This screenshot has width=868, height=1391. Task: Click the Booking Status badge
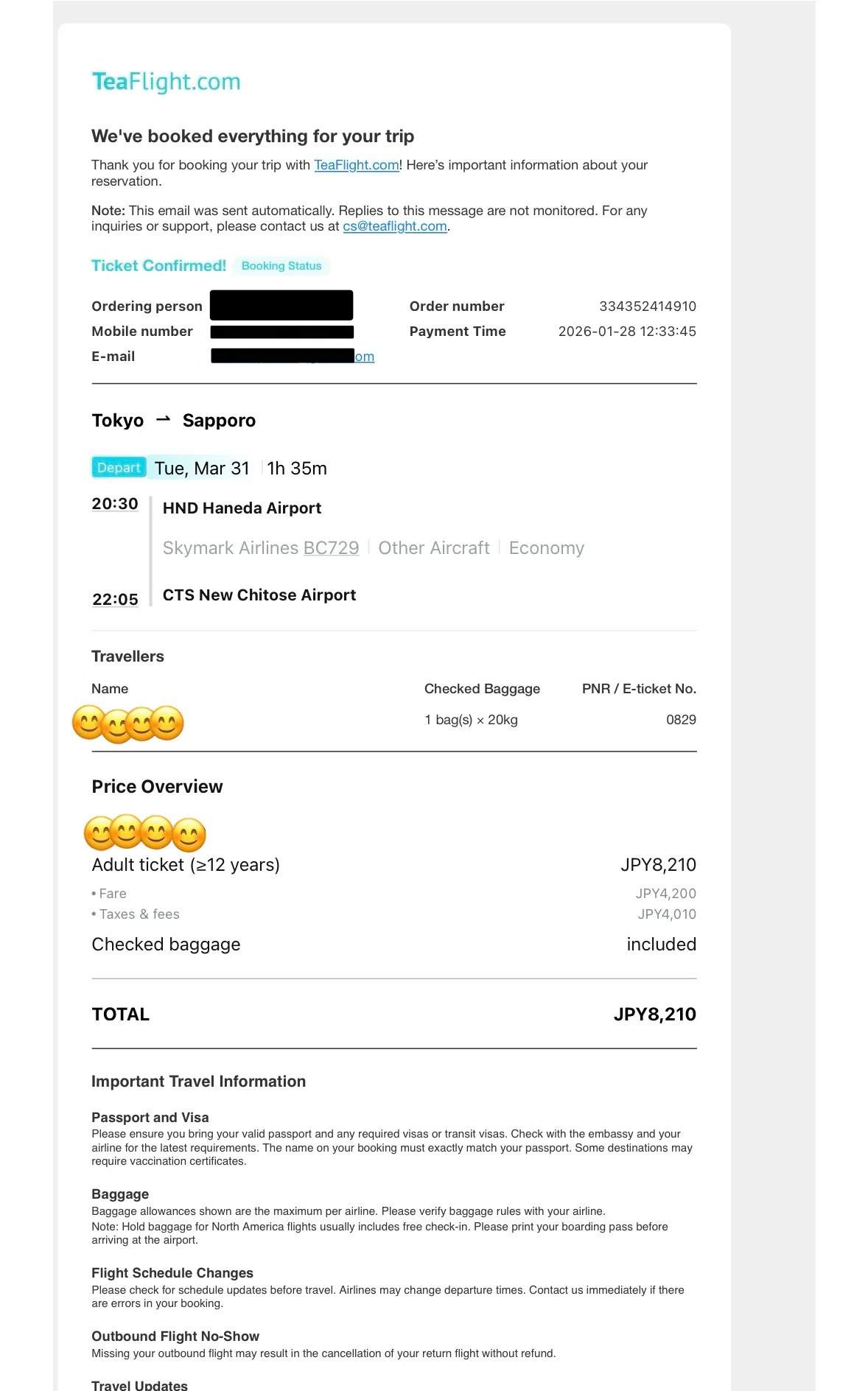click(281, 266)
